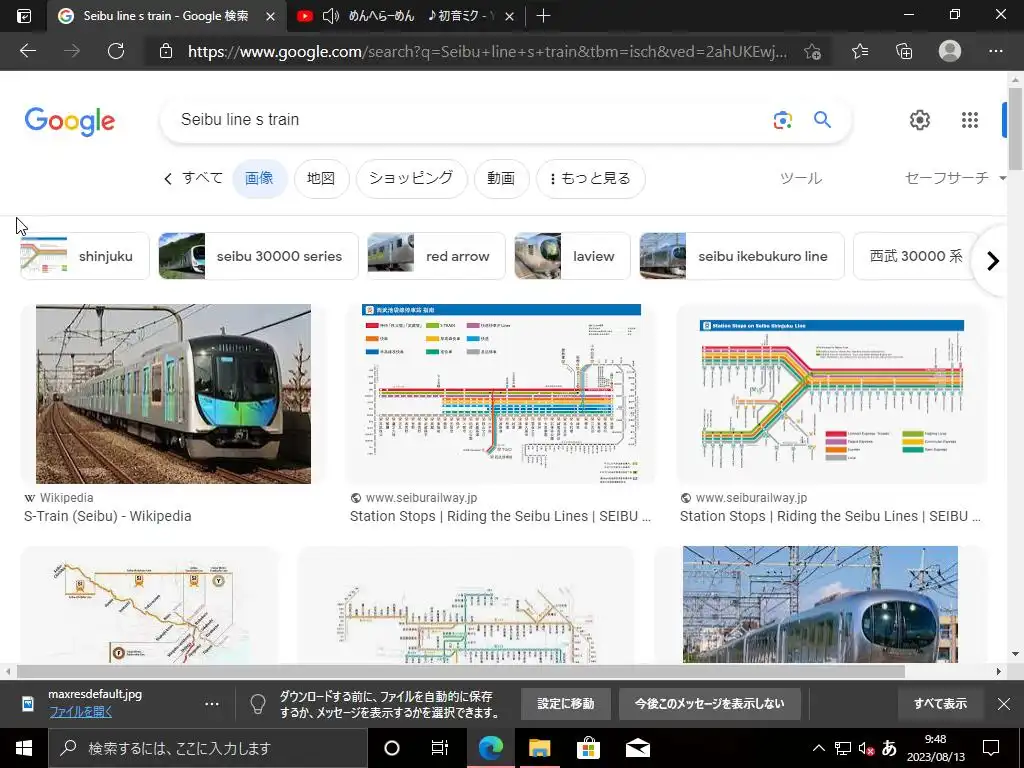Image resolution: width=1024 pixels, height=768 pixels.
Task: Filter images by shinjuku chip
Action: tap(85, 256)
